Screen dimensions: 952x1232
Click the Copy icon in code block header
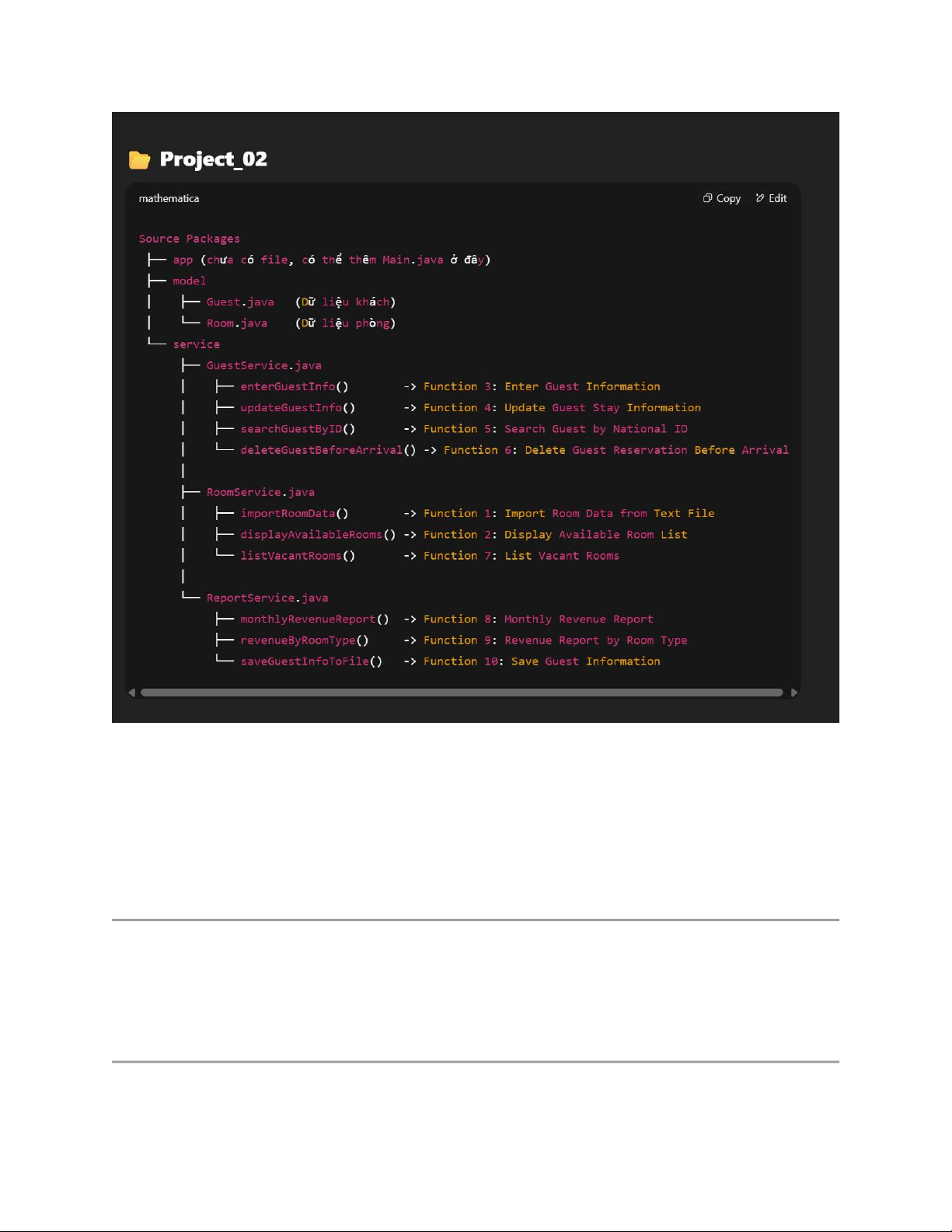pyautogui.click(x=707, y=198)
